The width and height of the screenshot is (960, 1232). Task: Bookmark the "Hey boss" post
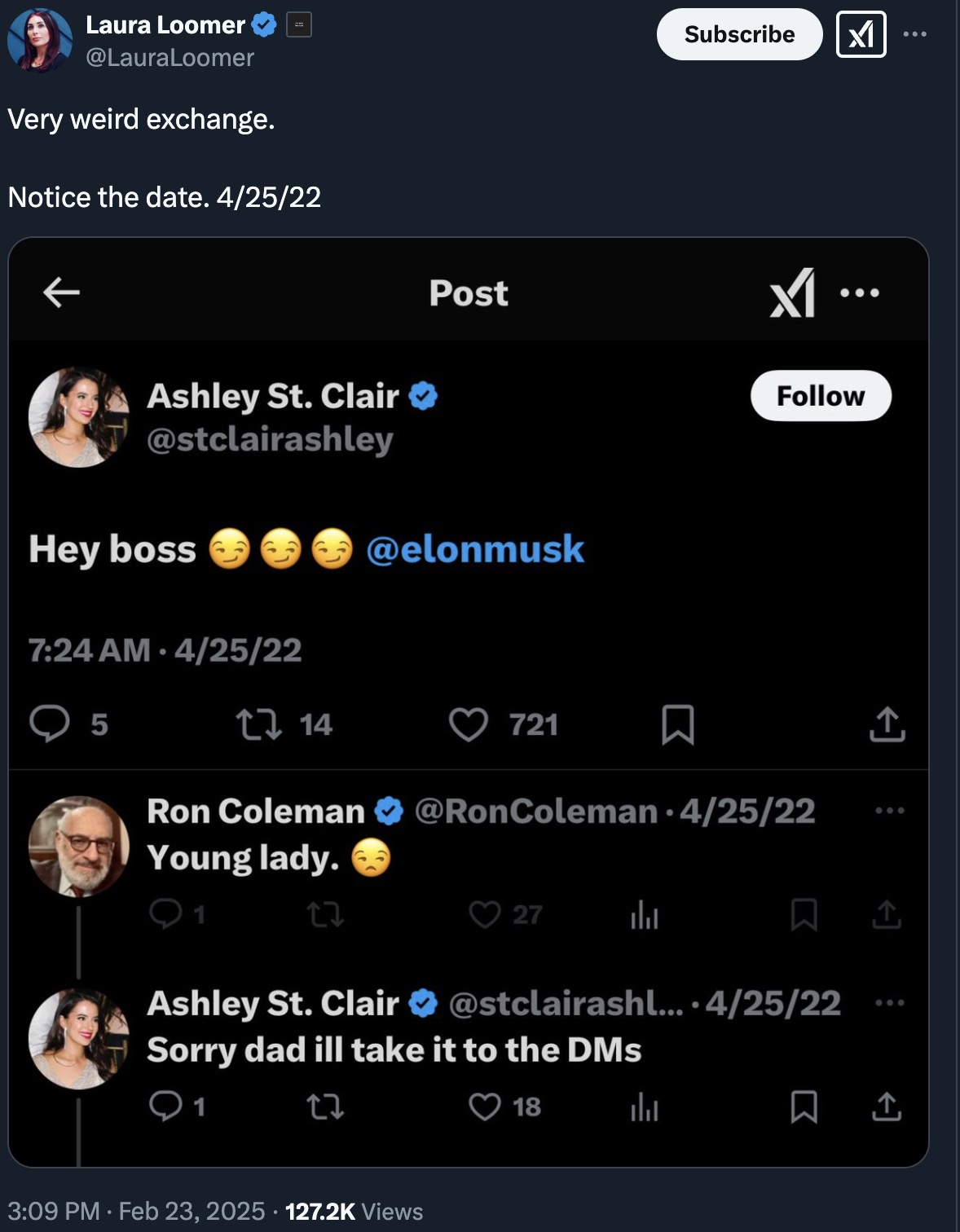677,724
